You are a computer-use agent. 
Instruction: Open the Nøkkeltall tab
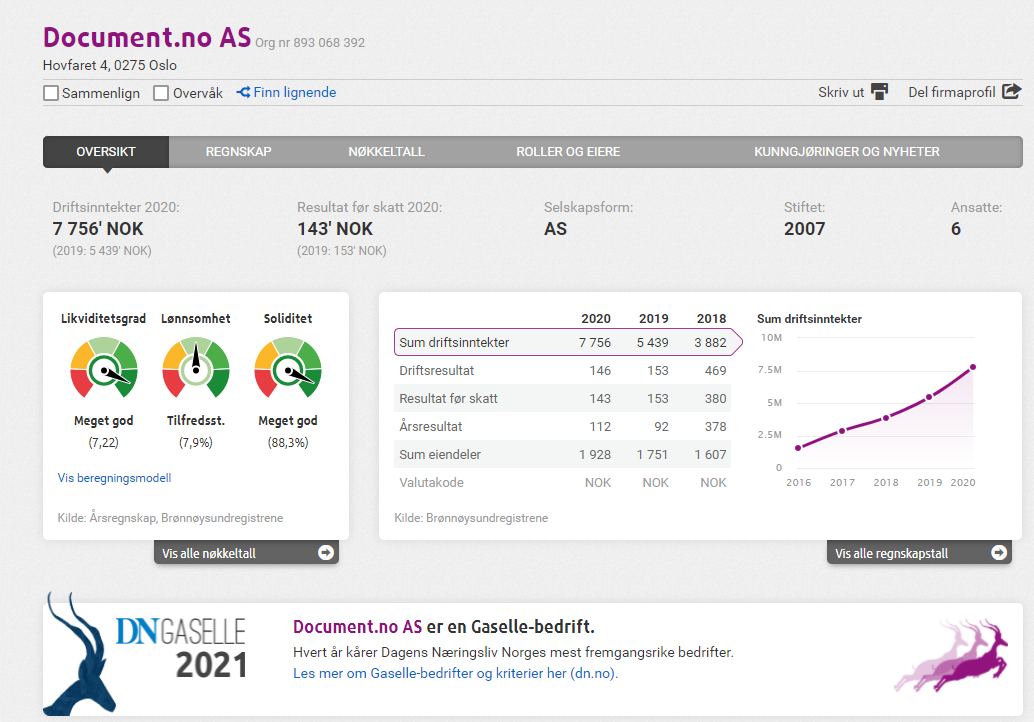click(x=386, y=152)
